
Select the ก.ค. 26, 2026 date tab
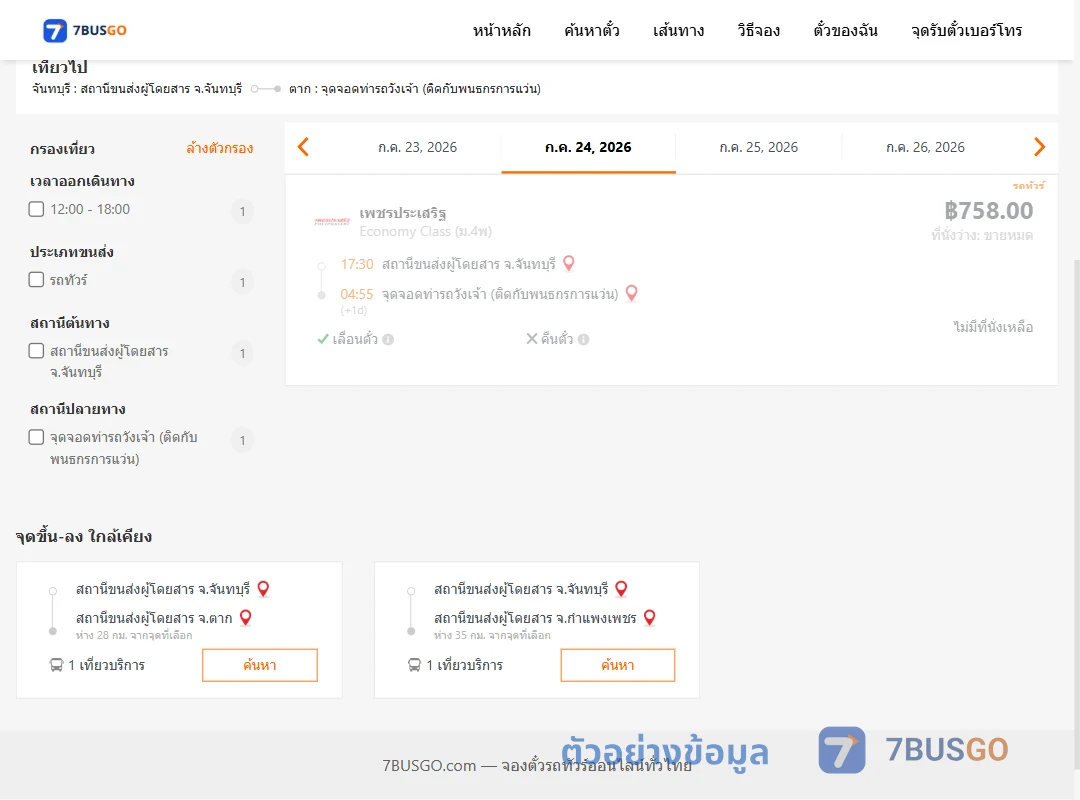coord(925,147)
